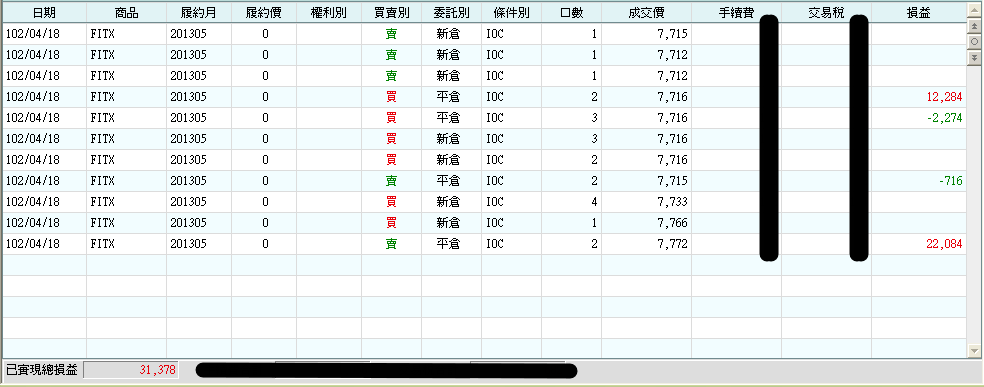Click date 102/04/18 in the 7,766 row
Image resolution: width=984 pixels, height=387 pixels.
click(x=33, y=223)
